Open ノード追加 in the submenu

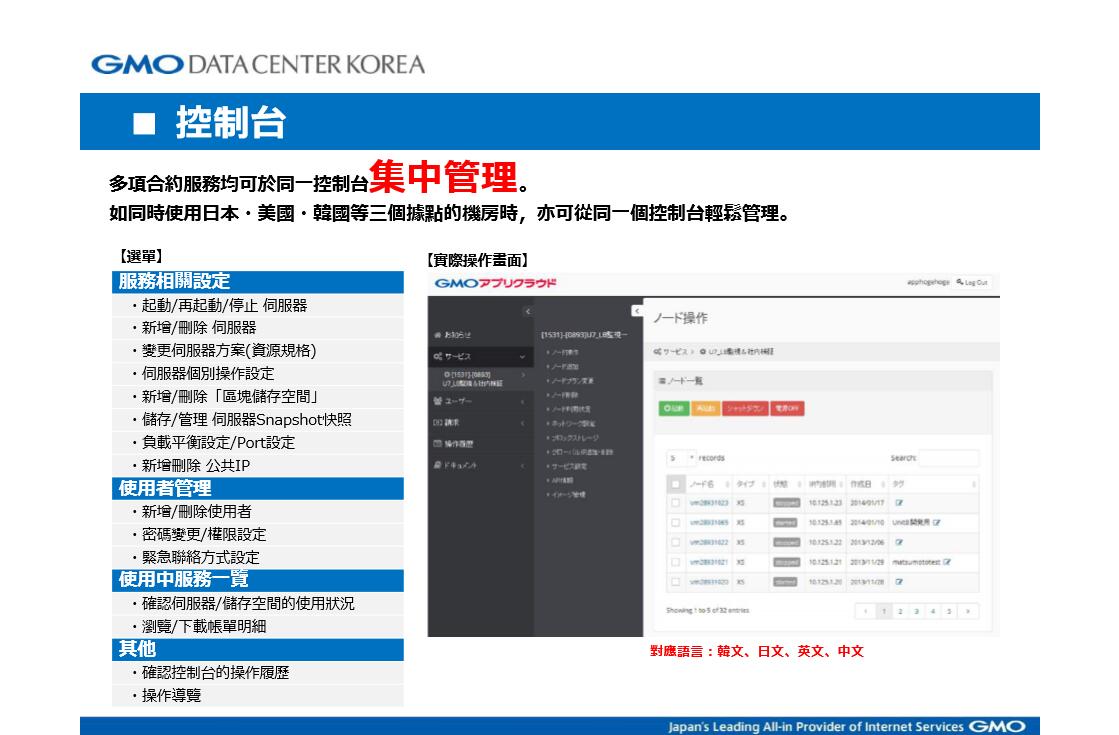564,367
